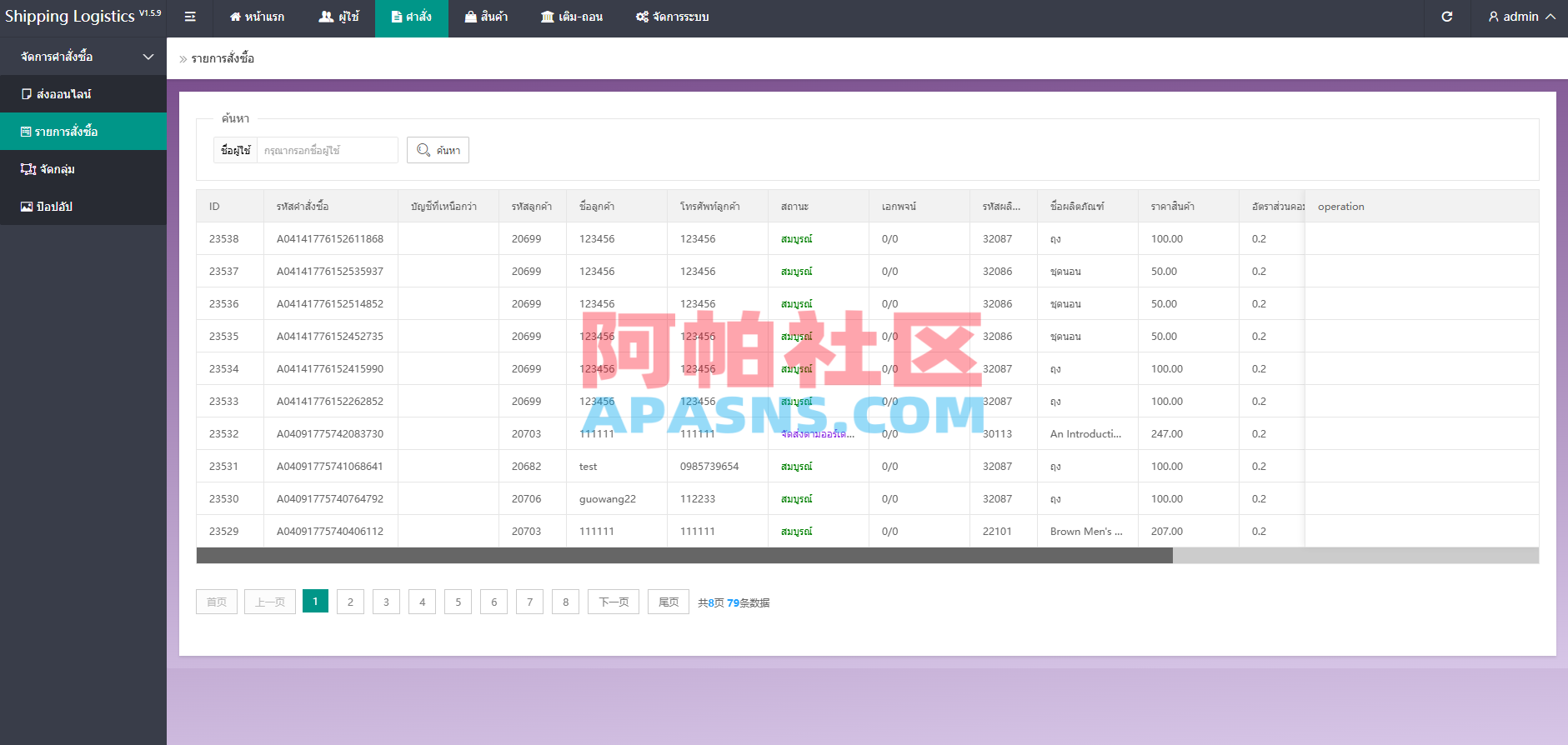Screen dimensions: 1568x745
Task: Open ส่งออนไลน์ in the sidebar
Action: 83,94
